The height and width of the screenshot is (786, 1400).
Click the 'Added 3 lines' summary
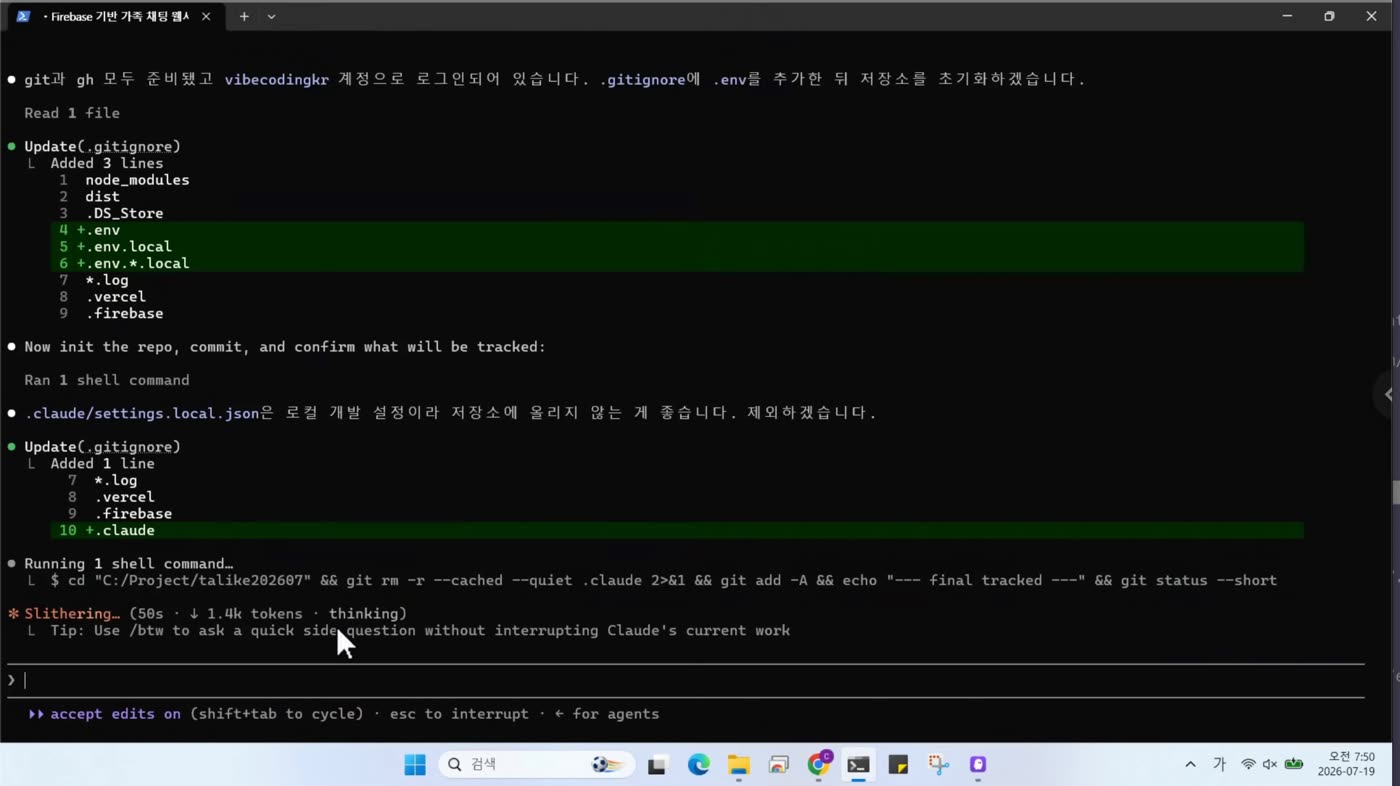tap(107, 163)
